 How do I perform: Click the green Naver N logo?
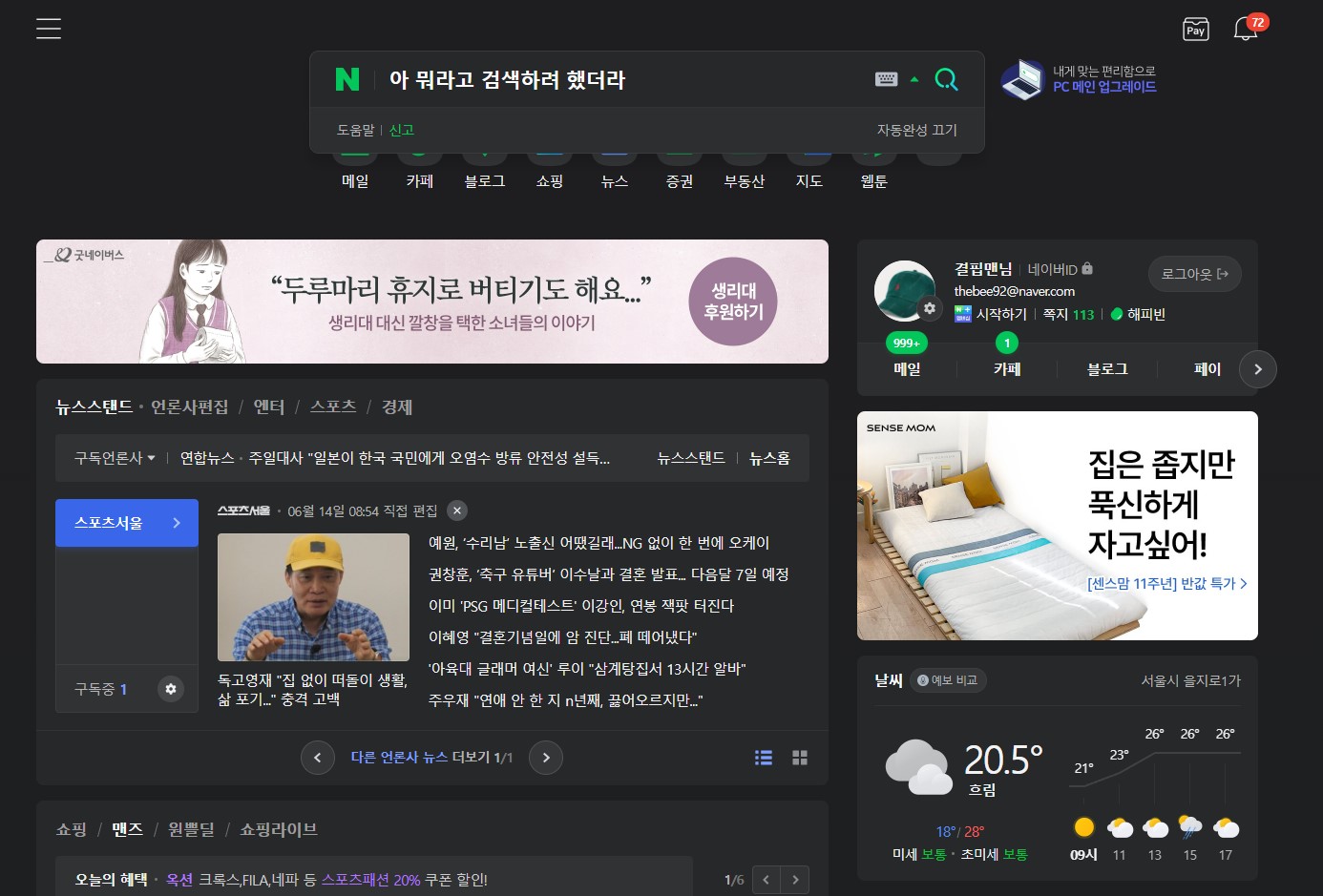[x=347, y=79]
